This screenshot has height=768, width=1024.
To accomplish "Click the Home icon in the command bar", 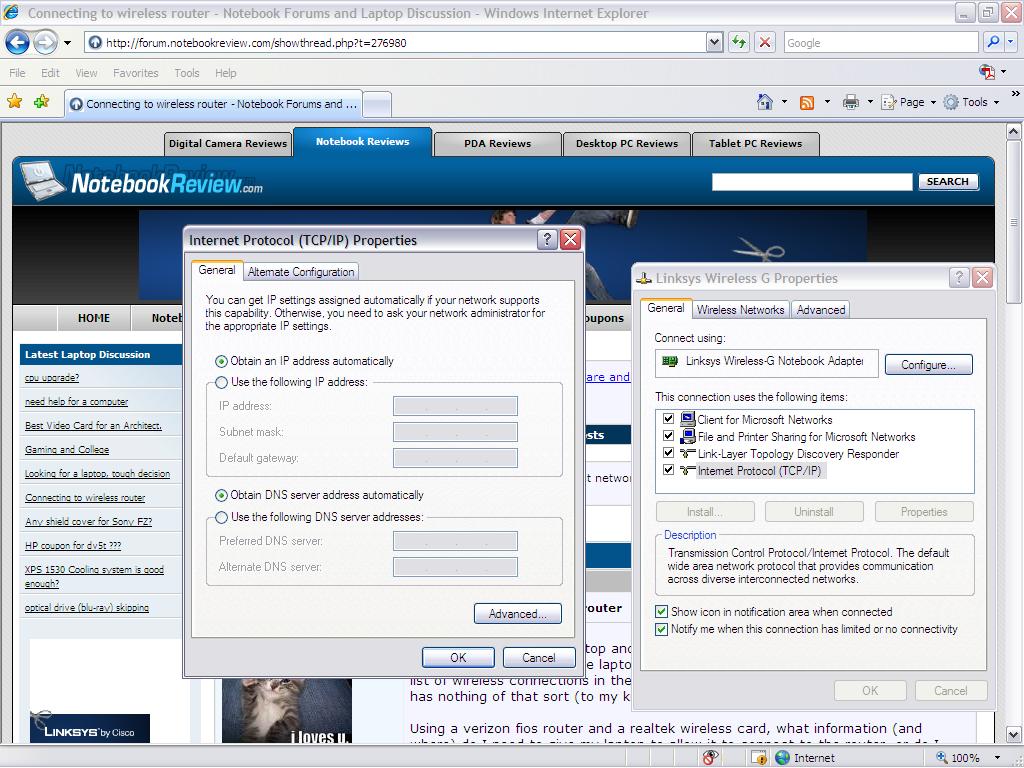I will [x=765, y=102].
